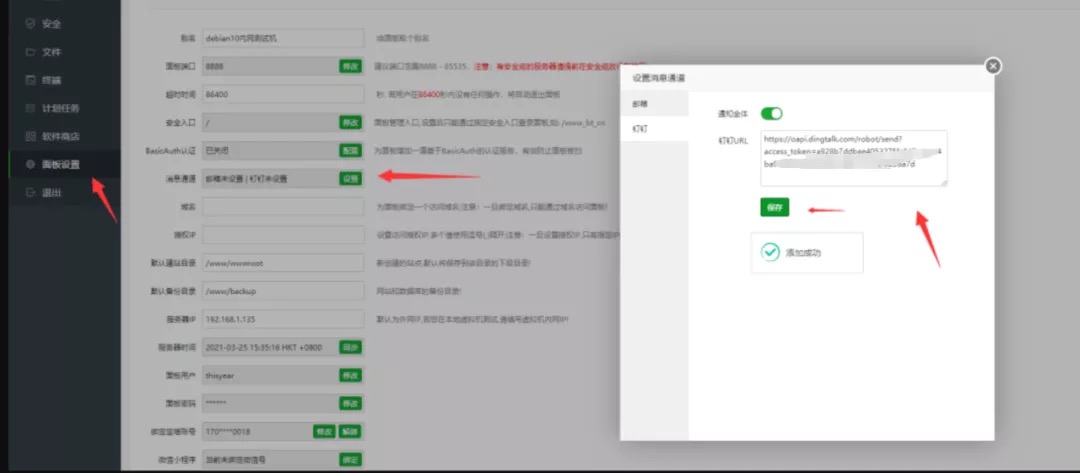
Task: Click the 文件 folder icon in sidebar
Action: 30,51
